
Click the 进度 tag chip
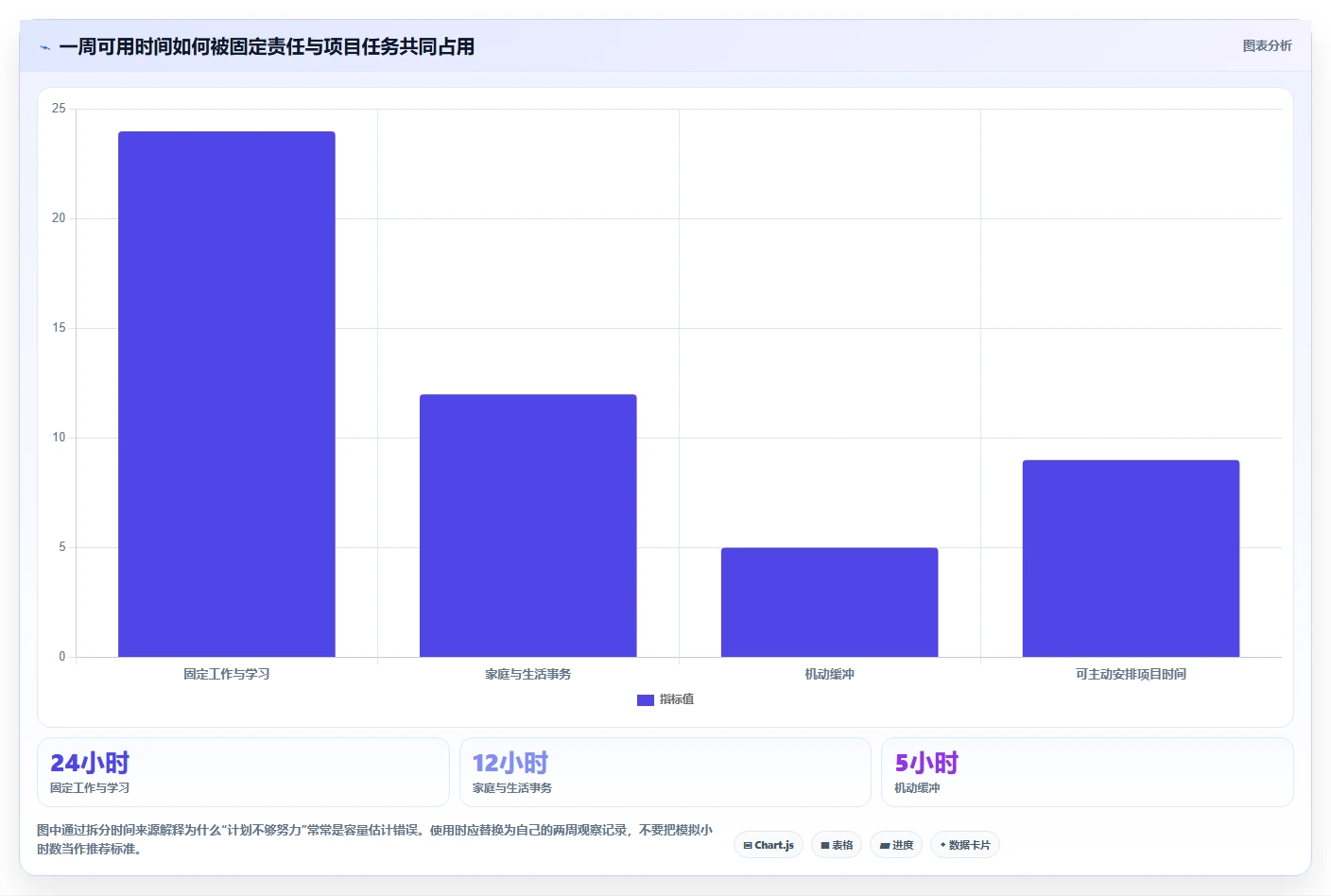coord(896,845)
